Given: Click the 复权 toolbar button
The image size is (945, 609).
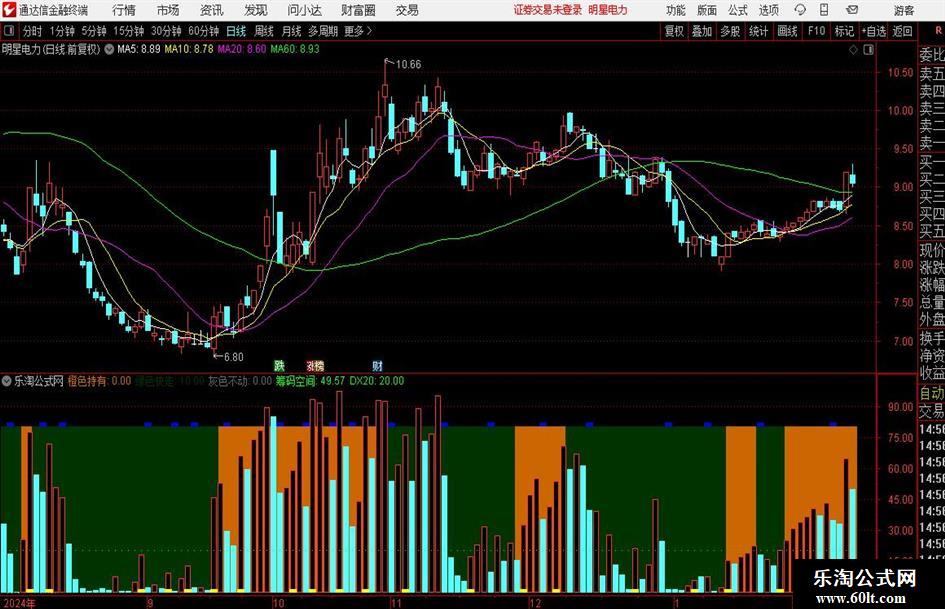Looking at the screenshot, I should [x=674, y=31].
